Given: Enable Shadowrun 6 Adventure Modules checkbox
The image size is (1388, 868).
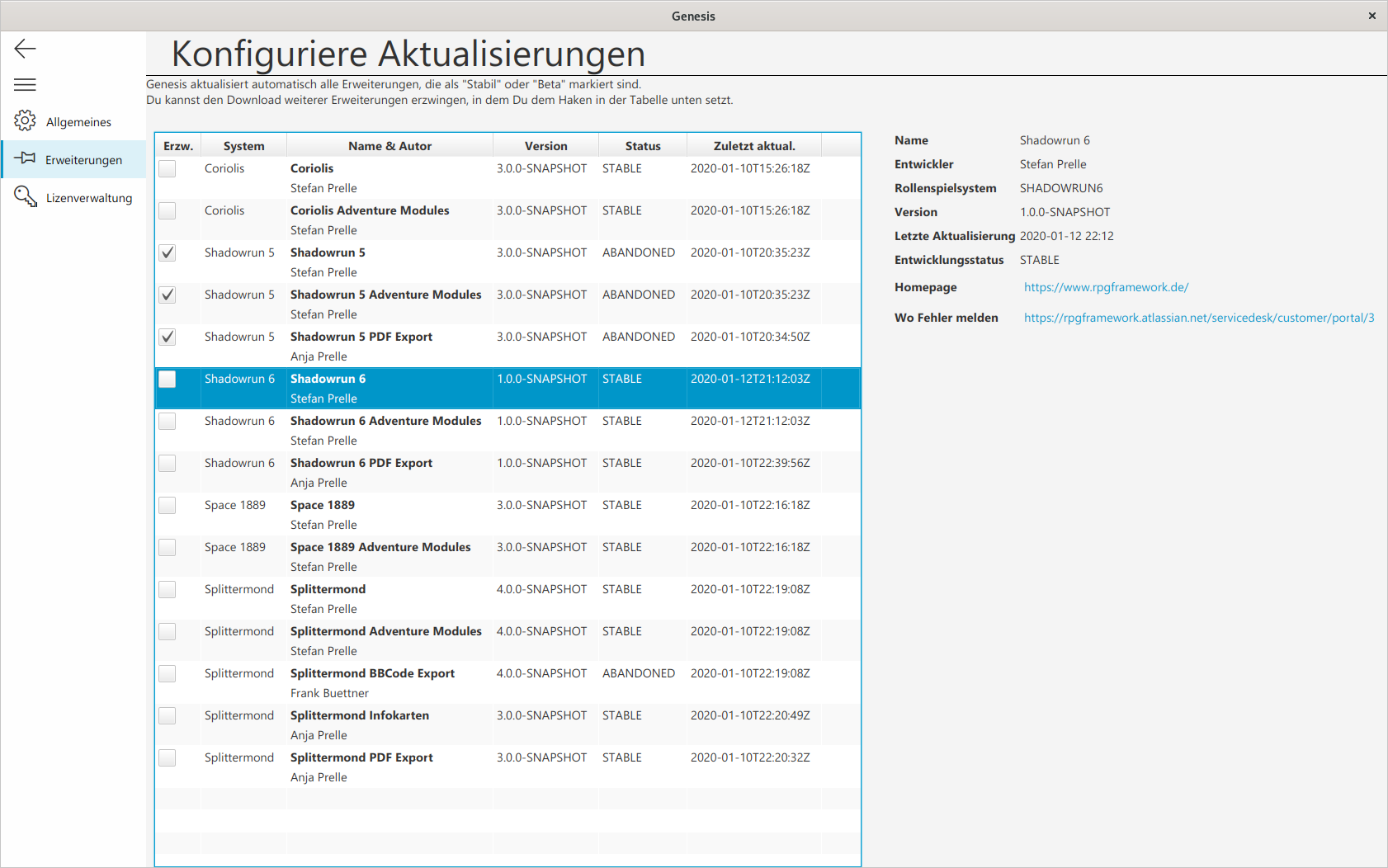Looking at the screenshot, I should point(168,421).
